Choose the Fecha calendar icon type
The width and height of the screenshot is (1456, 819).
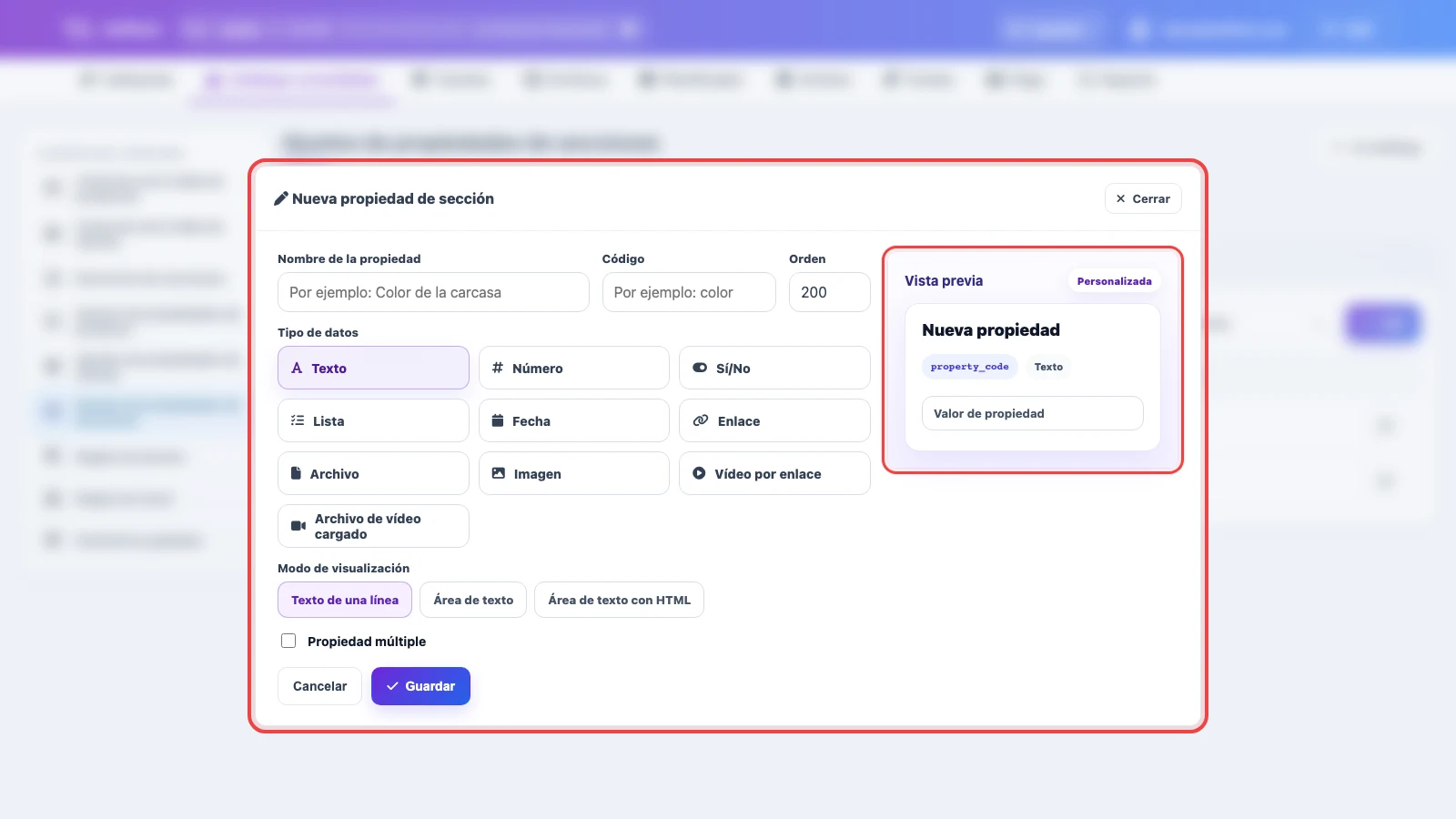498,421
